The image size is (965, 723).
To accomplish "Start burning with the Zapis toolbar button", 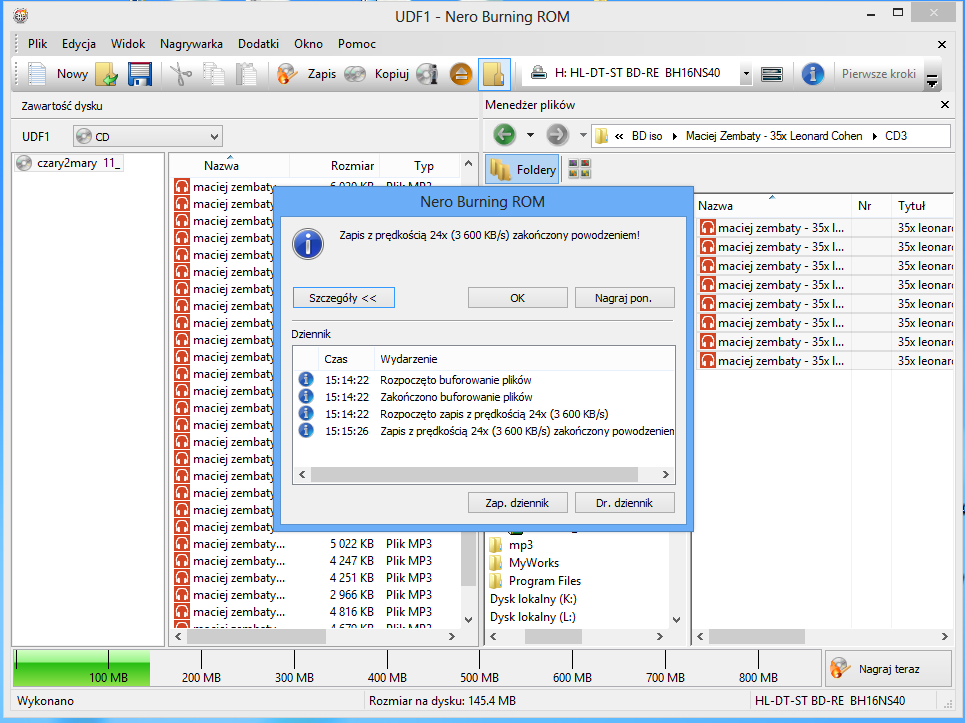I will click(306, 74).
